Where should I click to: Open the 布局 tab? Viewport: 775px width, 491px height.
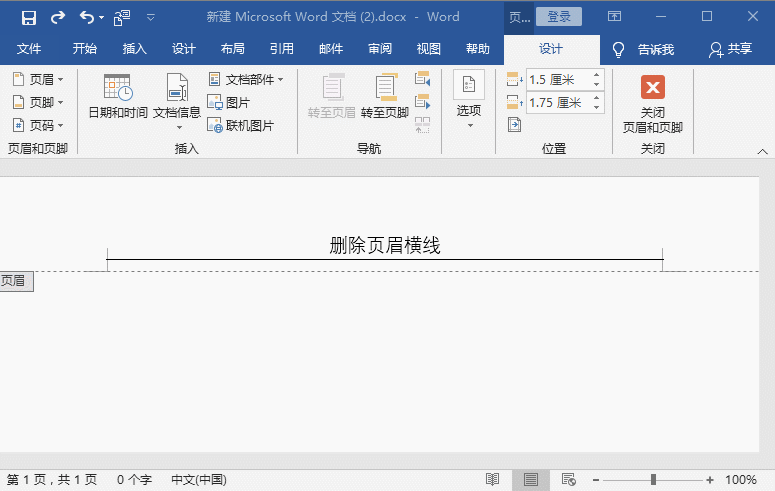(232, 49)
